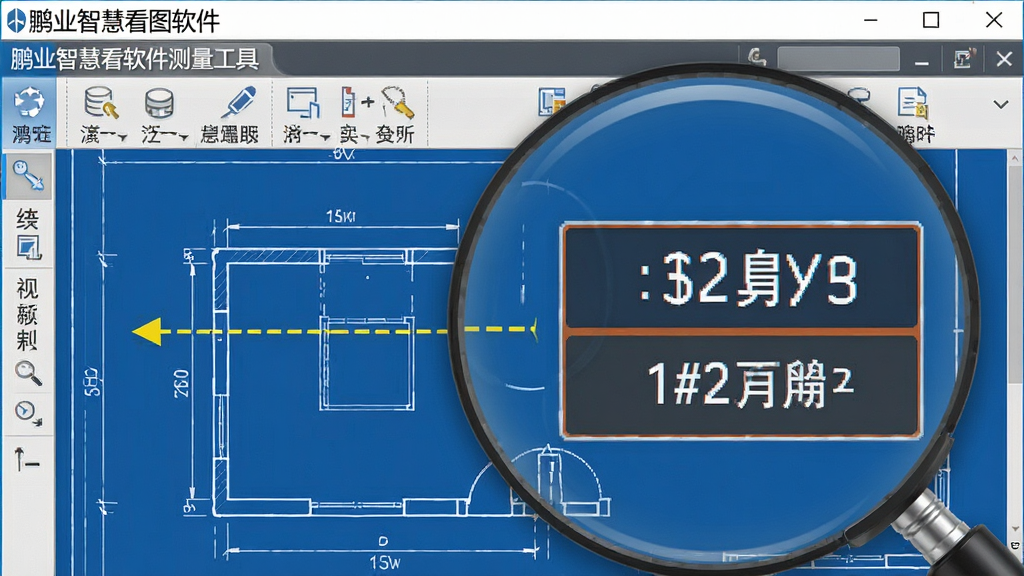Click the ribbon plus sign between ruler and key
This screenshot has height=576, width=1024.
[368, 101]
